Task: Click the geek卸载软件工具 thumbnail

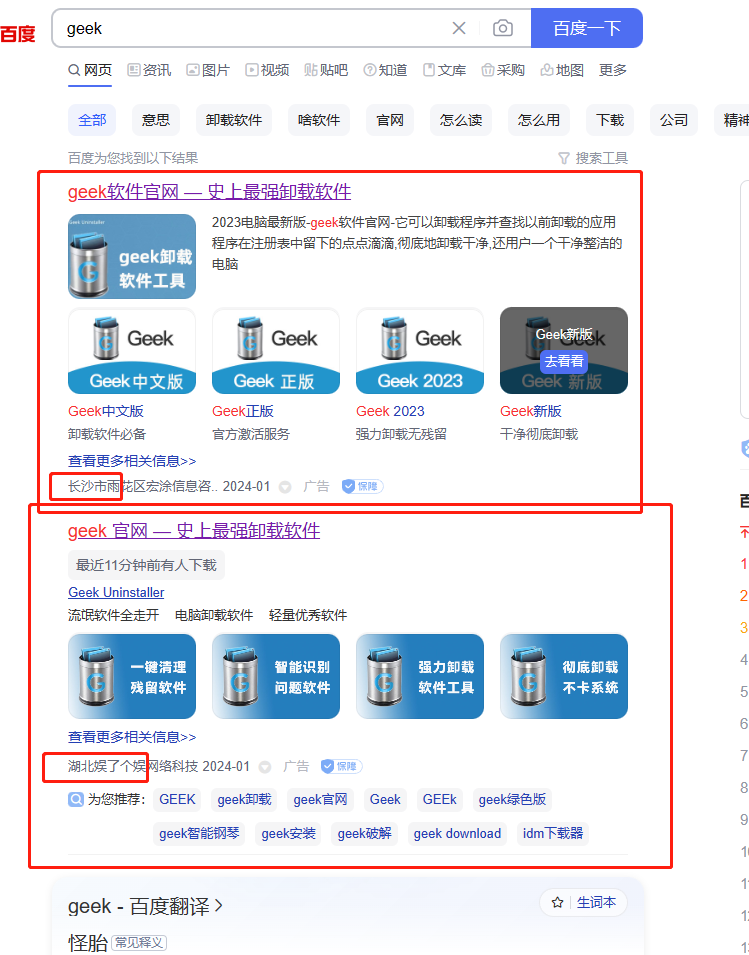Action: coord(132,256)
